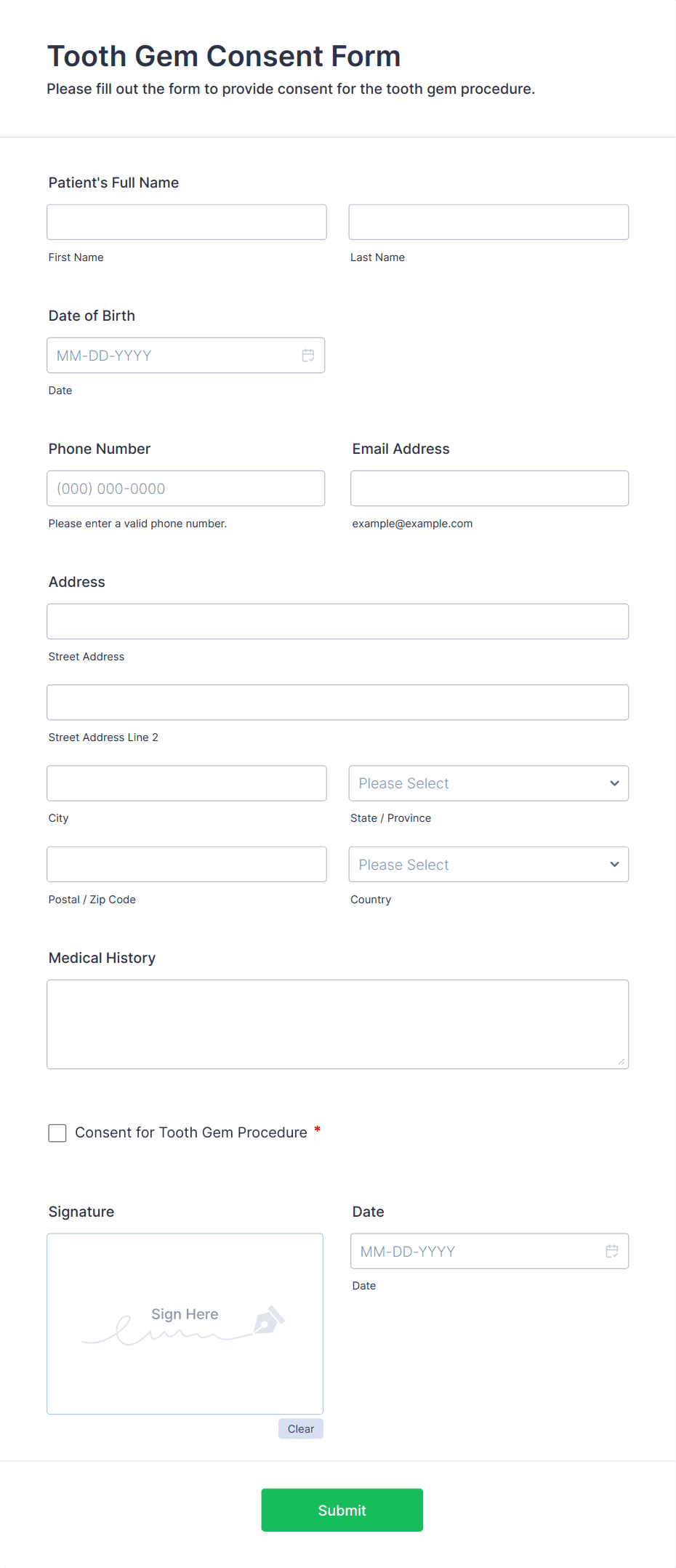Viewport: 676px width, 1568px height.
Task: Enable Consent for Tooth Gem Procedure
Action: pos(57,1132)
